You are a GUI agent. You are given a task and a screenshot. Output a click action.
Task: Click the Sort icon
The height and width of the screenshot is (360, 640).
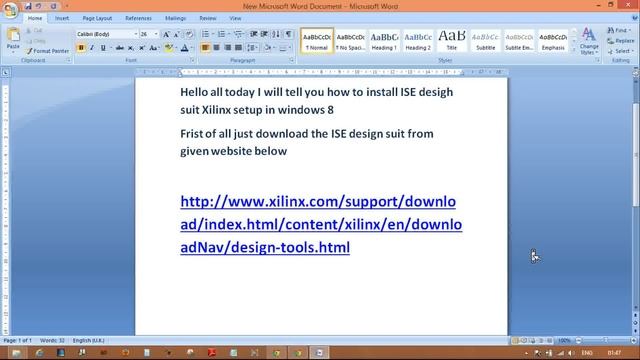point(276,34)
